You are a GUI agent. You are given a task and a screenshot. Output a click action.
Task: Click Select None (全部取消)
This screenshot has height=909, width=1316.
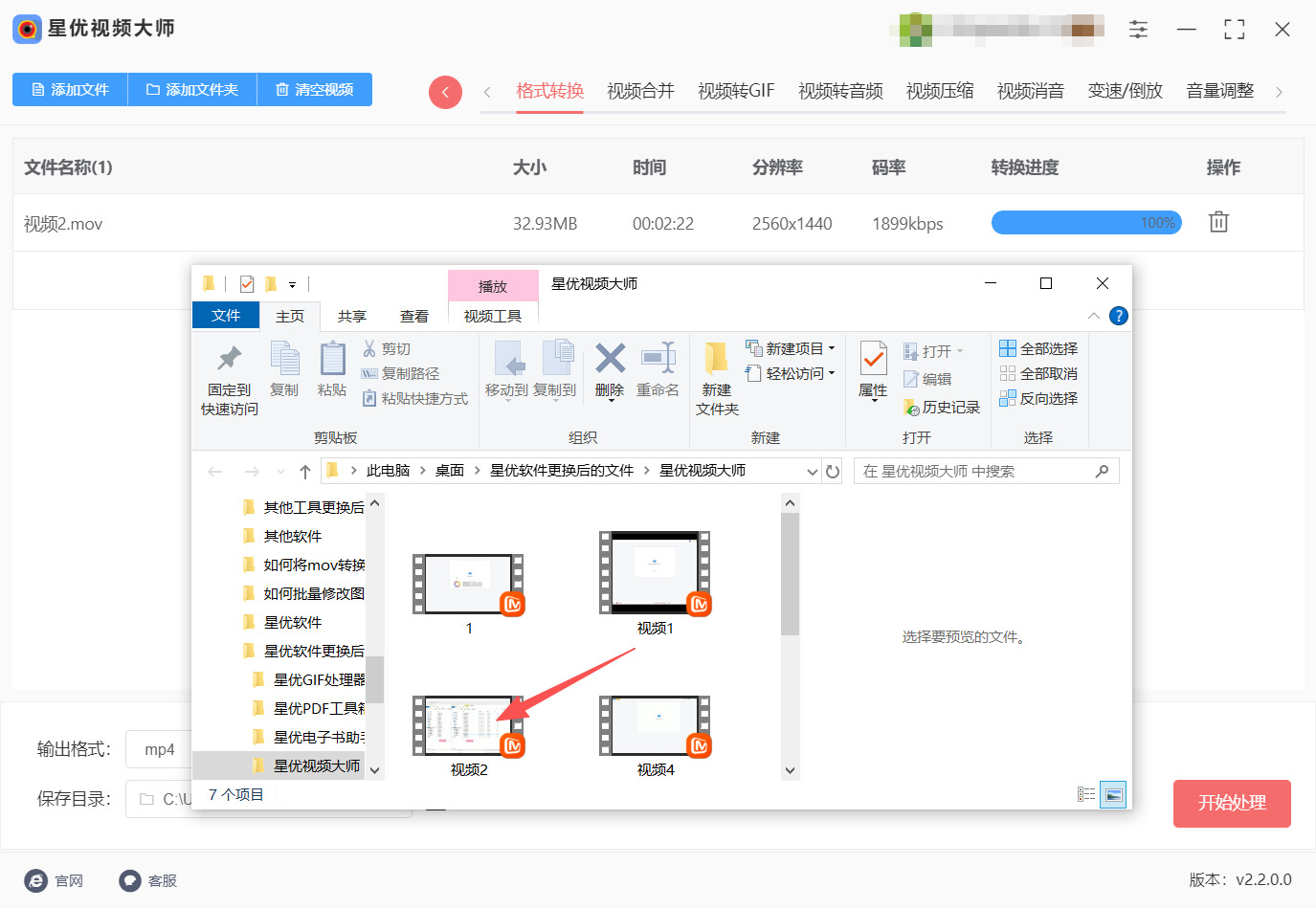[x=1038, y=373]
